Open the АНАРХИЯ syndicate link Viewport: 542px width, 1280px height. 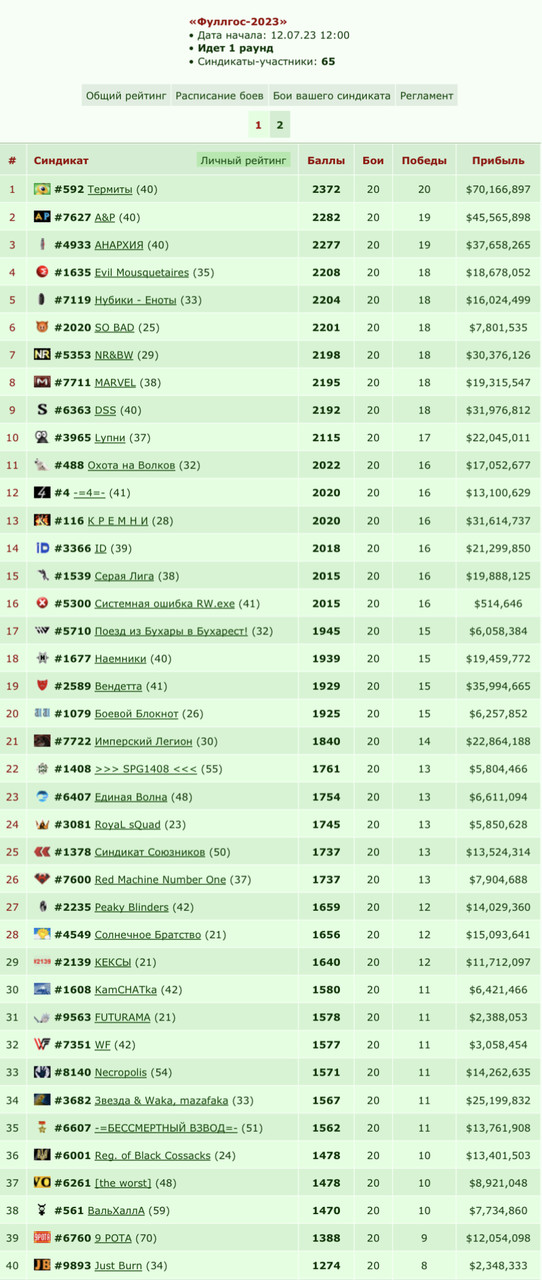(119, 245)
